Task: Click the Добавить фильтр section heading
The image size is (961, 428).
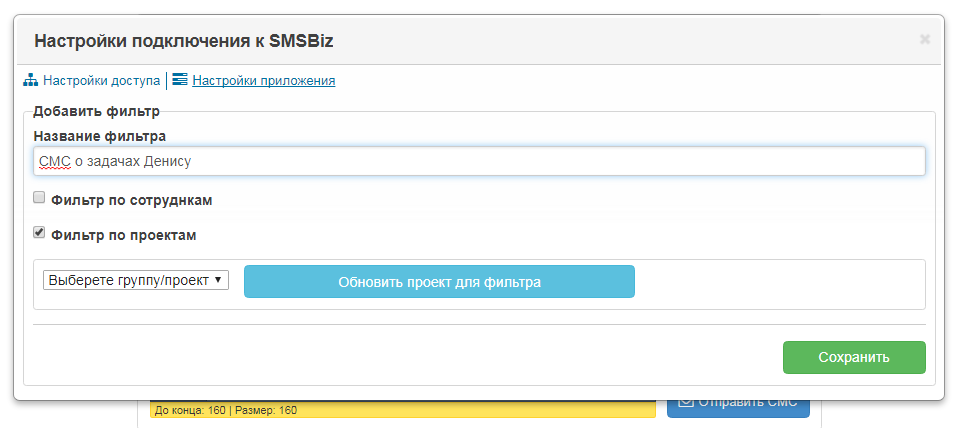Action: [96, 112]
